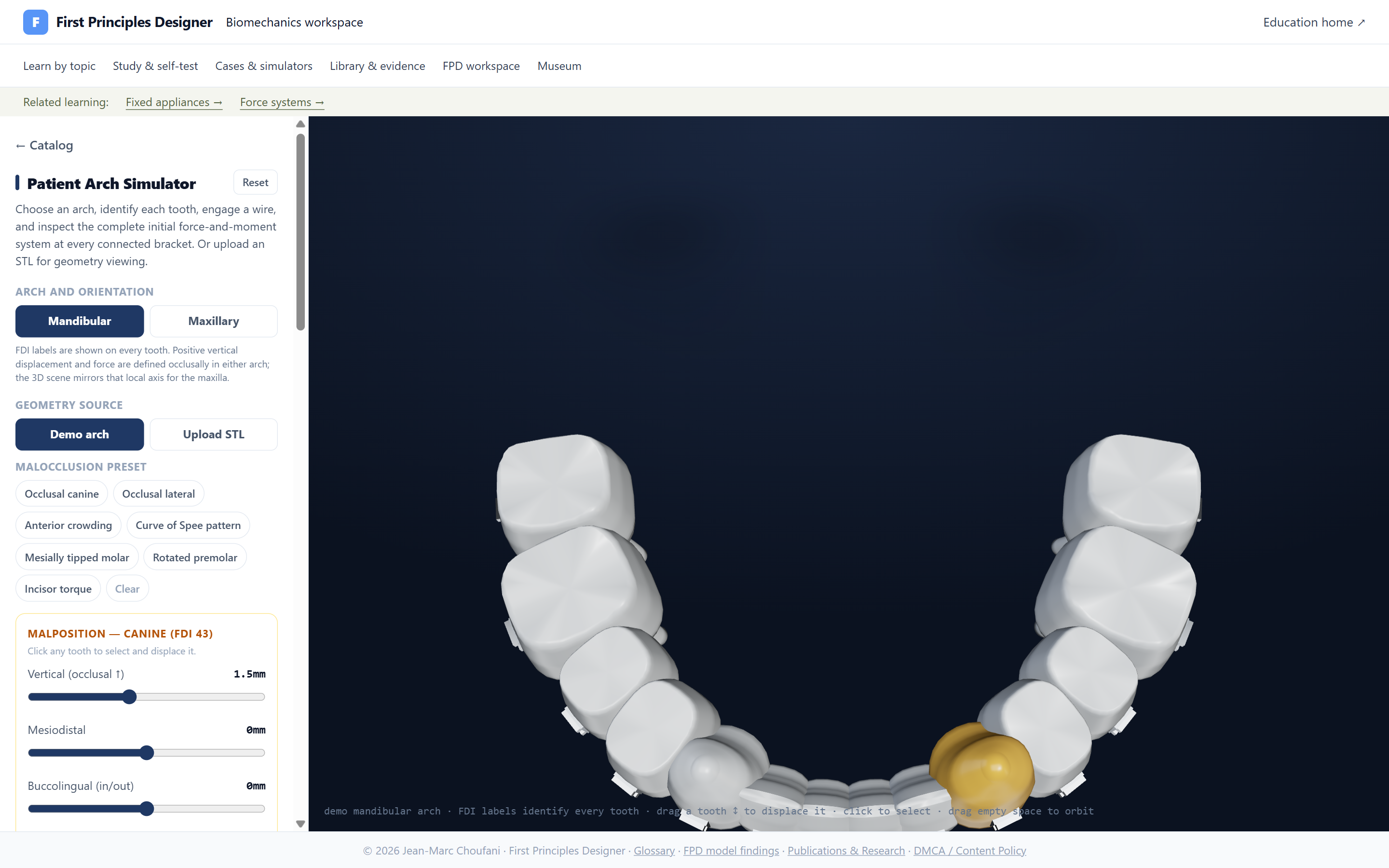Follow Fixed appliances related learning link
Screen dimensions: 1389x868
[174, 102]
